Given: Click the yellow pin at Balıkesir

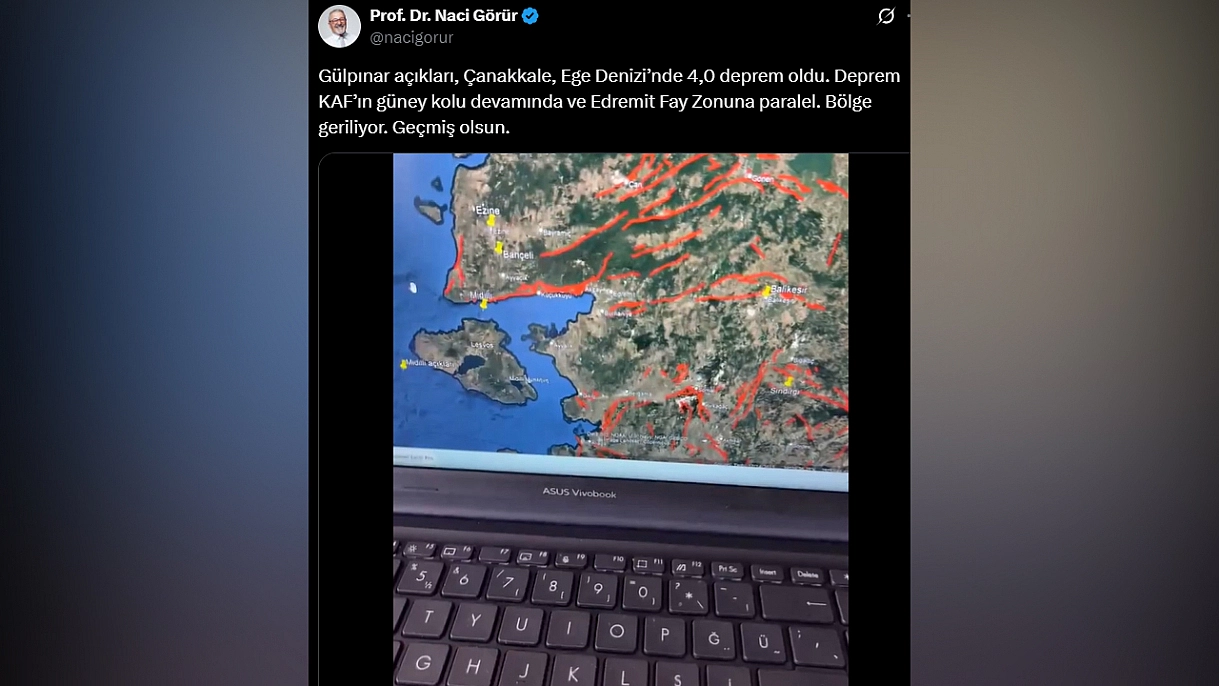Looking at the screenshot, I should pos(767,292).
